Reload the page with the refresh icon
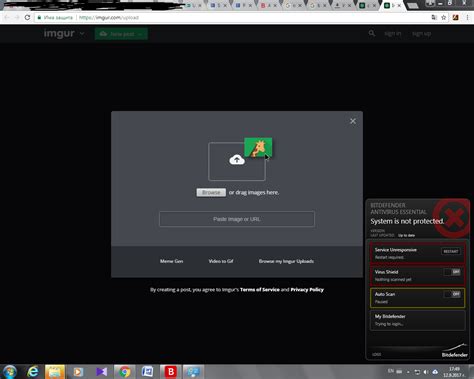 coord(27,17)
